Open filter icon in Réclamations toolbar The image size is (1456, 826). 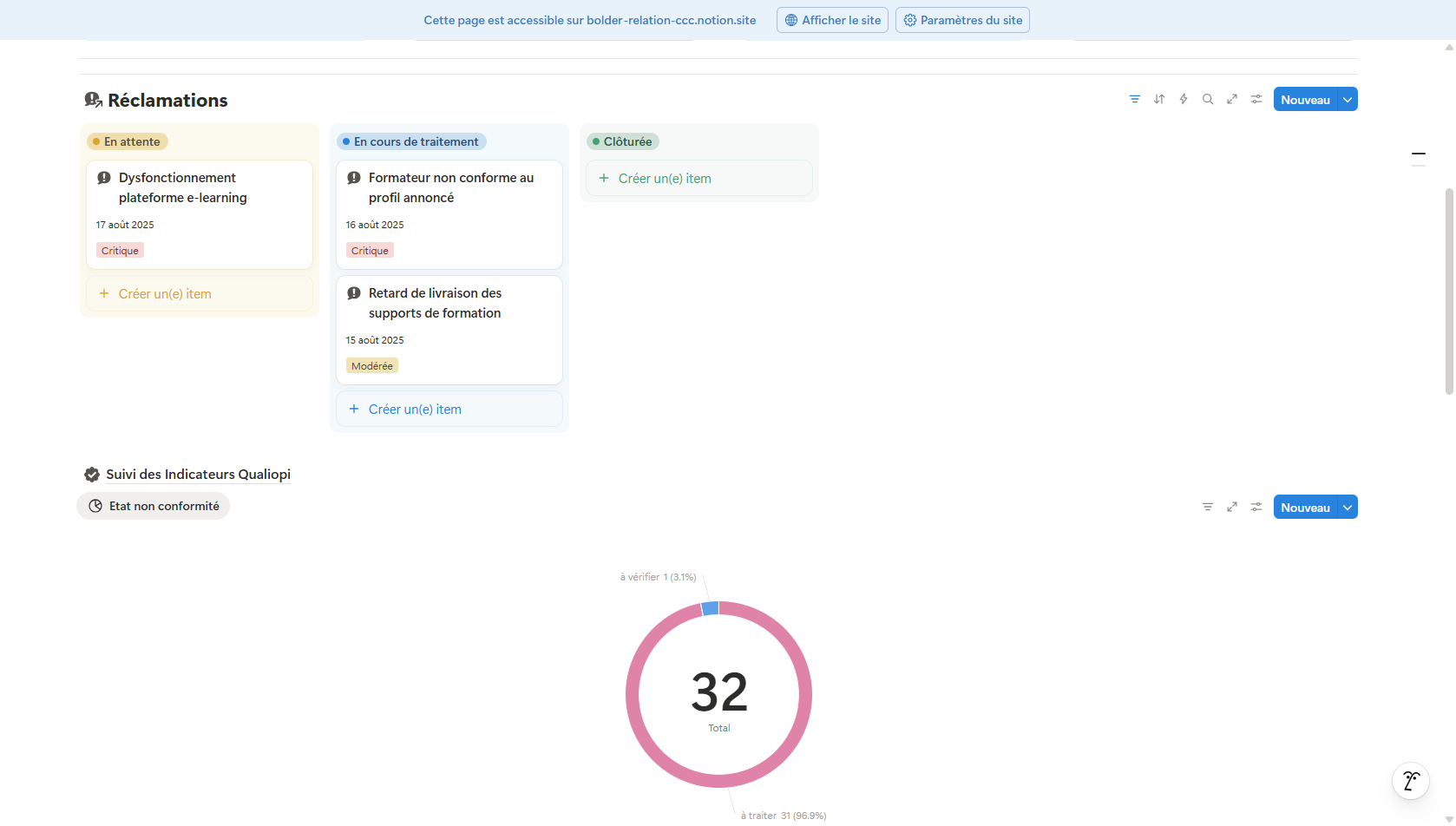(1134, 100)
